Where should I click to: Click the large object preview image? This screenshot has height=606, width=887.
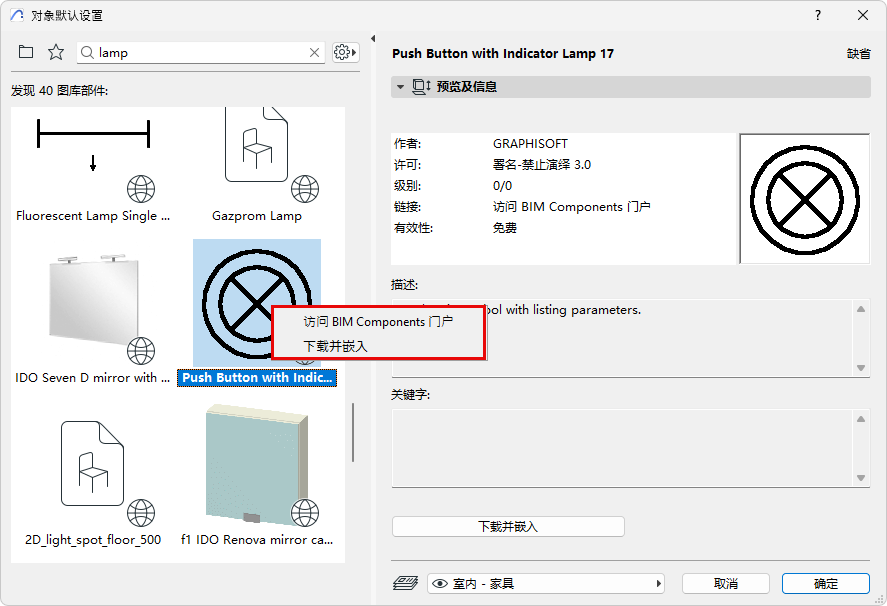tap(804, 199)
